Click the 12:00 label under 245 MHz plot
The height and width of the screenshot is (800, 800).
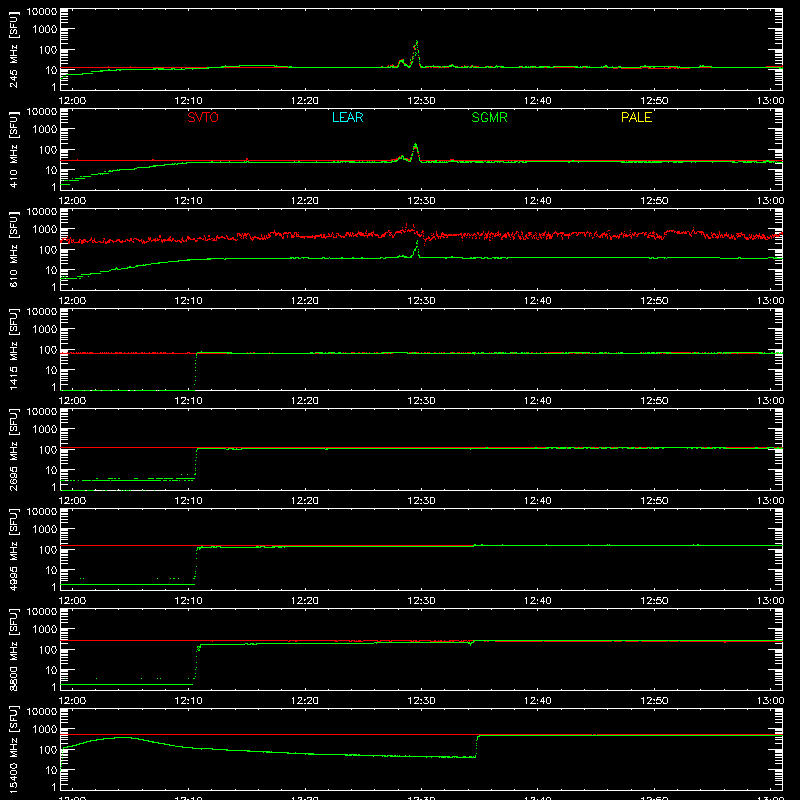click(x=72, y=101)
